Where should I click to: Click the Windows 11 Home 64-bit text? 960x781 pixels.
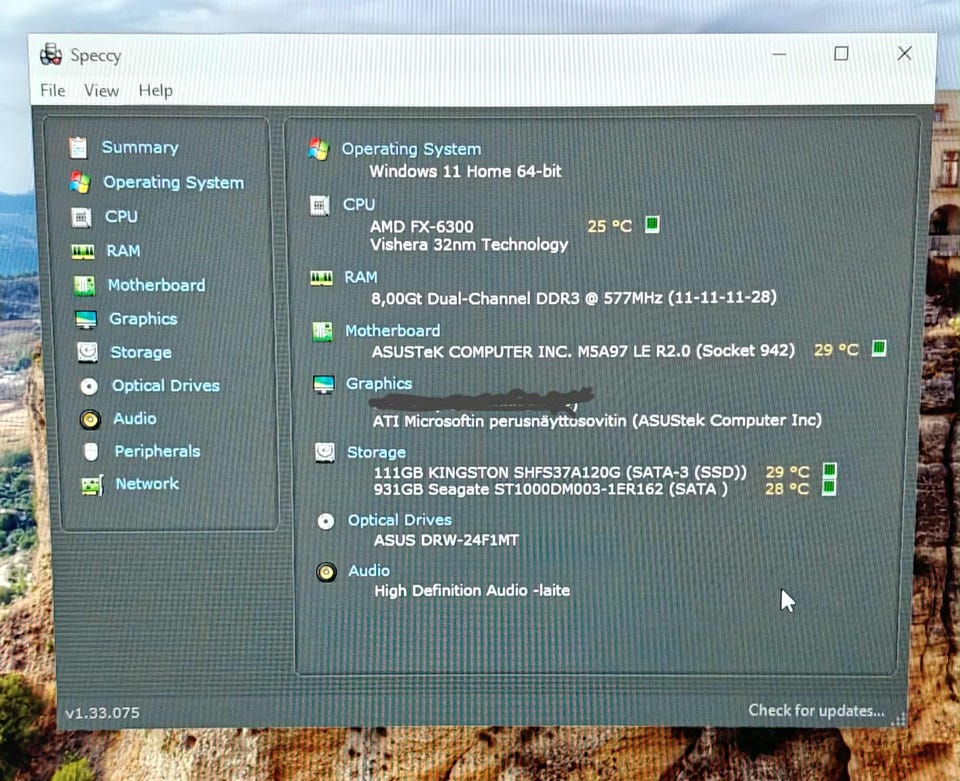[465, 171]
